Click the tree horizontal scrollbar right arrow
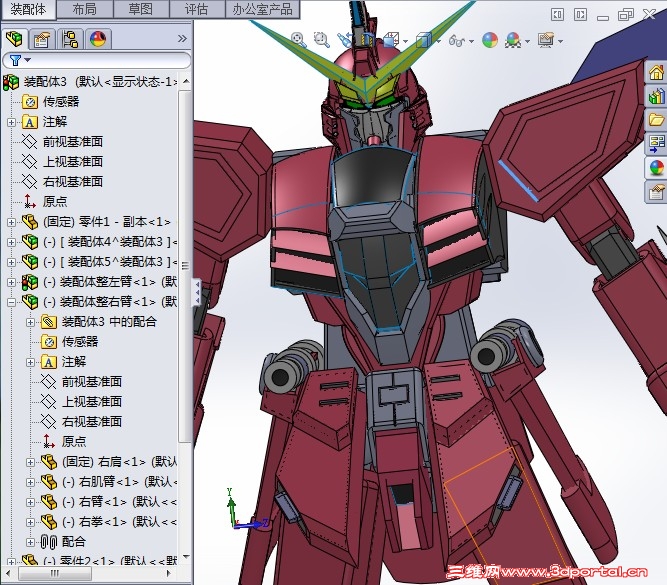 168,573
